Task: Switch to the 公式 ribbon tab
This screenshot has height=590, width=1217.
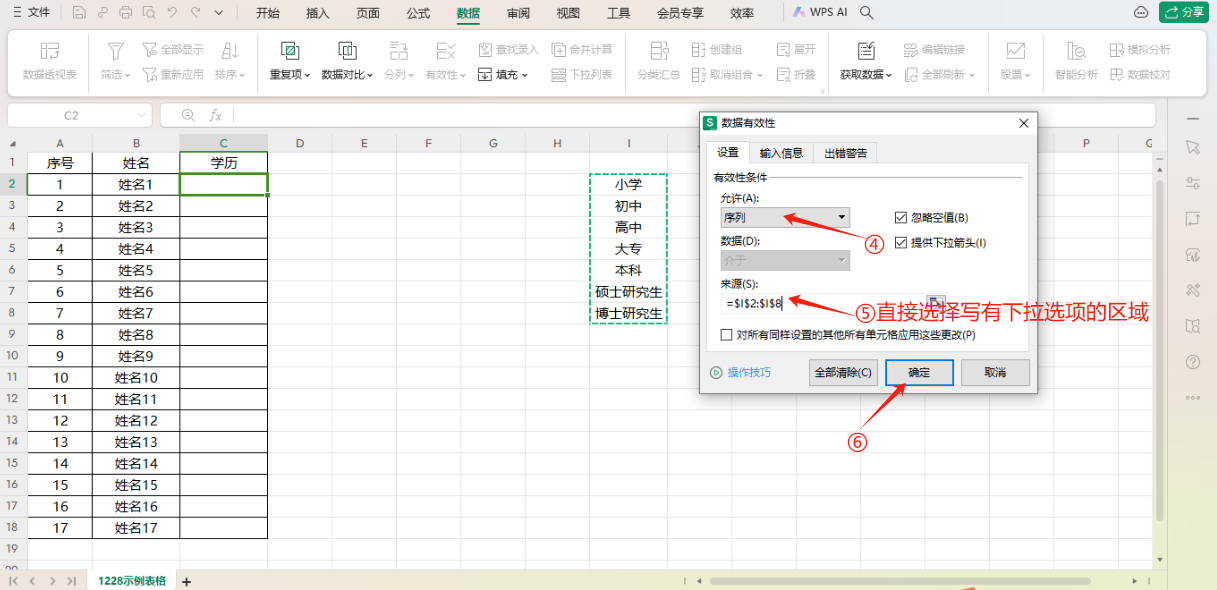Action: [418, 13]
